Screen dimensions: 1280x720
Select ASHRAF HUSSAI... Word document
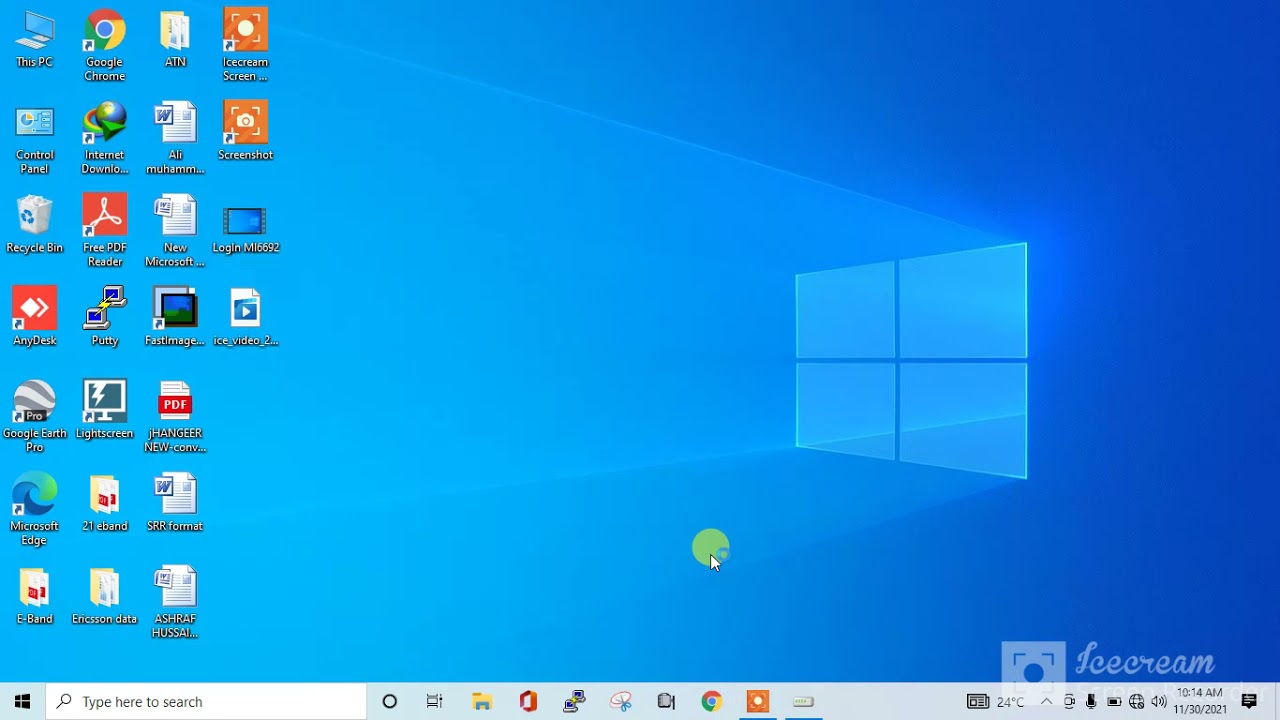tap(175, 604)
